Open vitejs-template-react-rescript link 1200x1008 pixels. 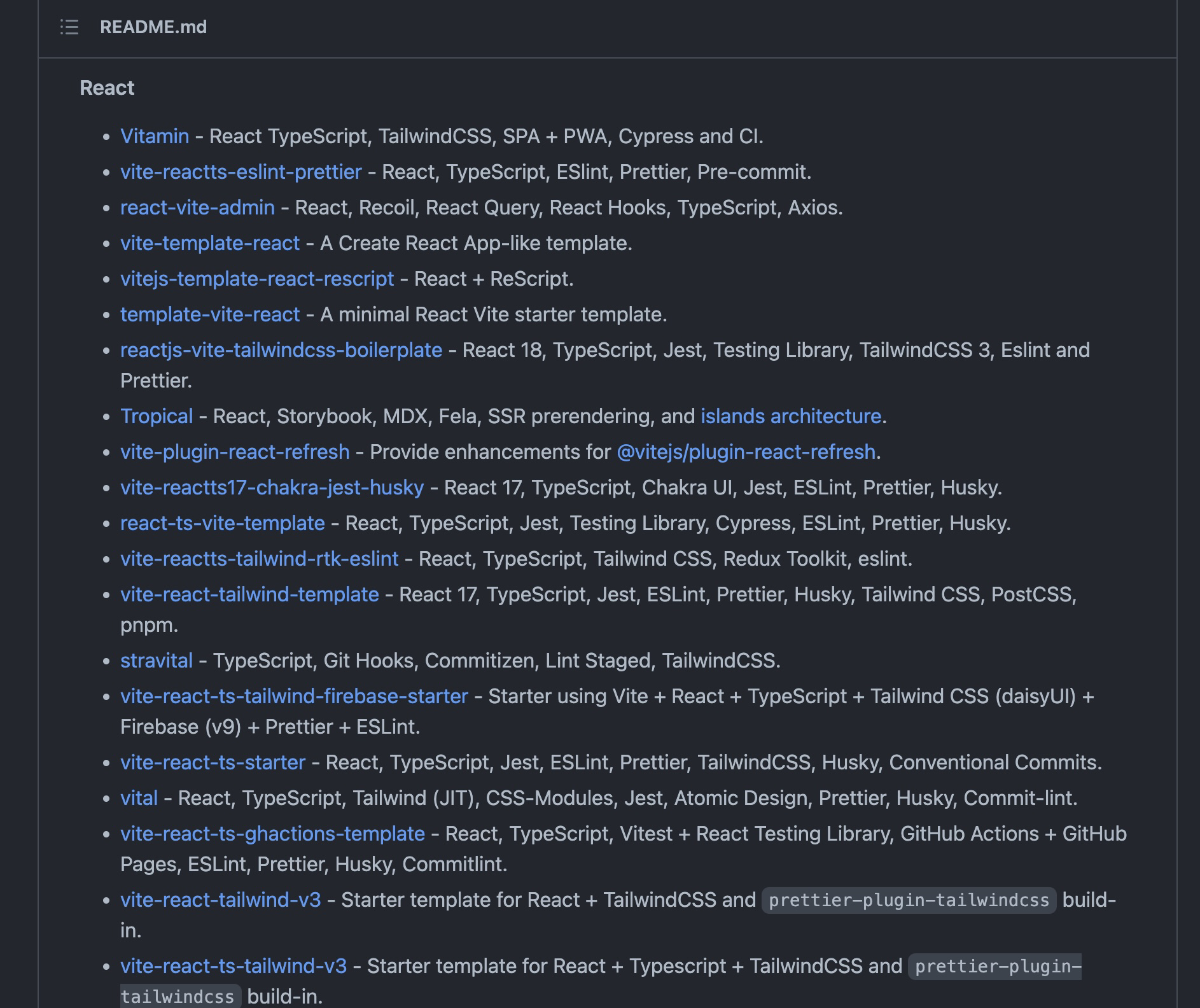(257, 279)
